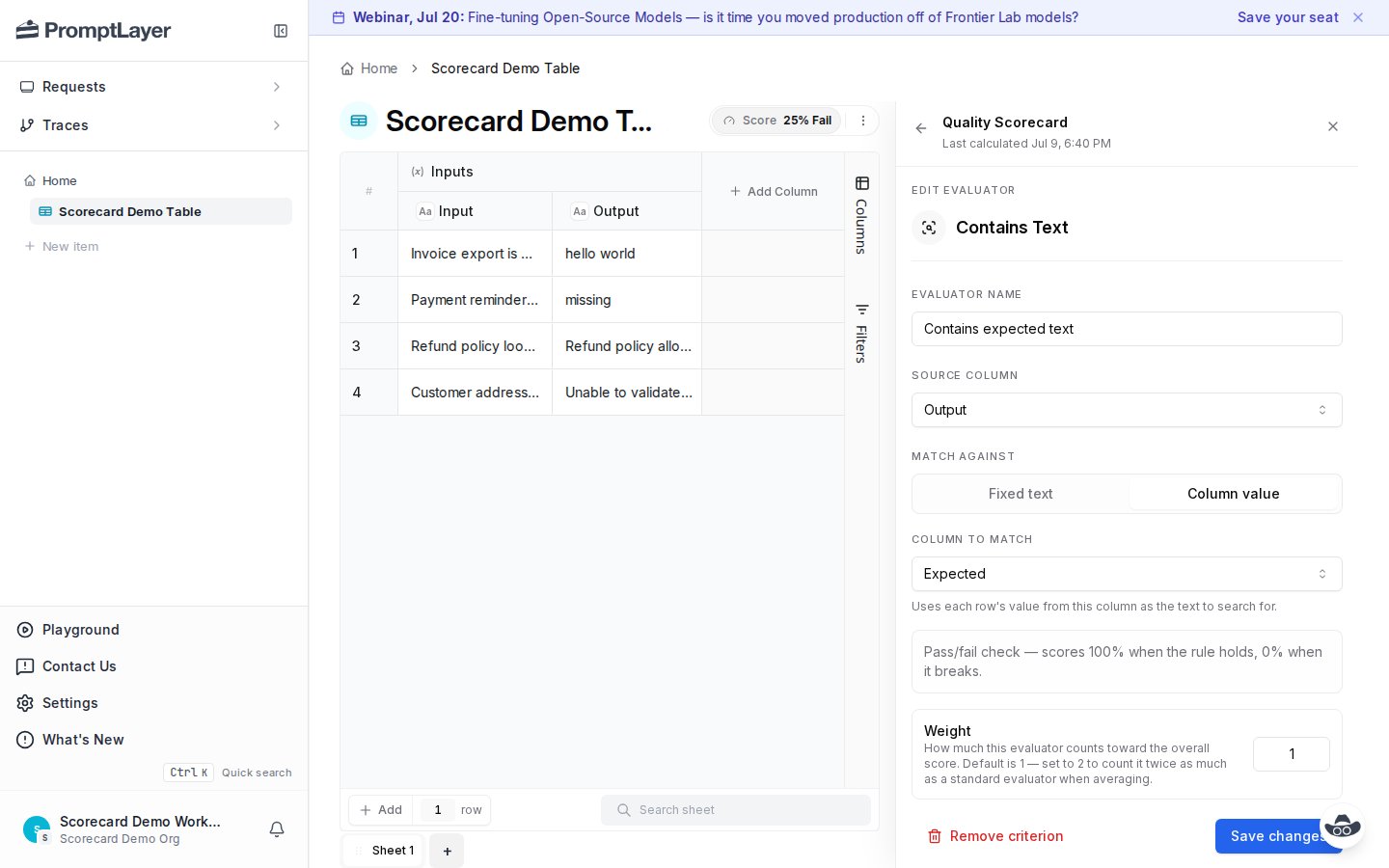Screen dimensions: 1389x868
Task: Select cell 'missing'
Action: click(627, 300)
